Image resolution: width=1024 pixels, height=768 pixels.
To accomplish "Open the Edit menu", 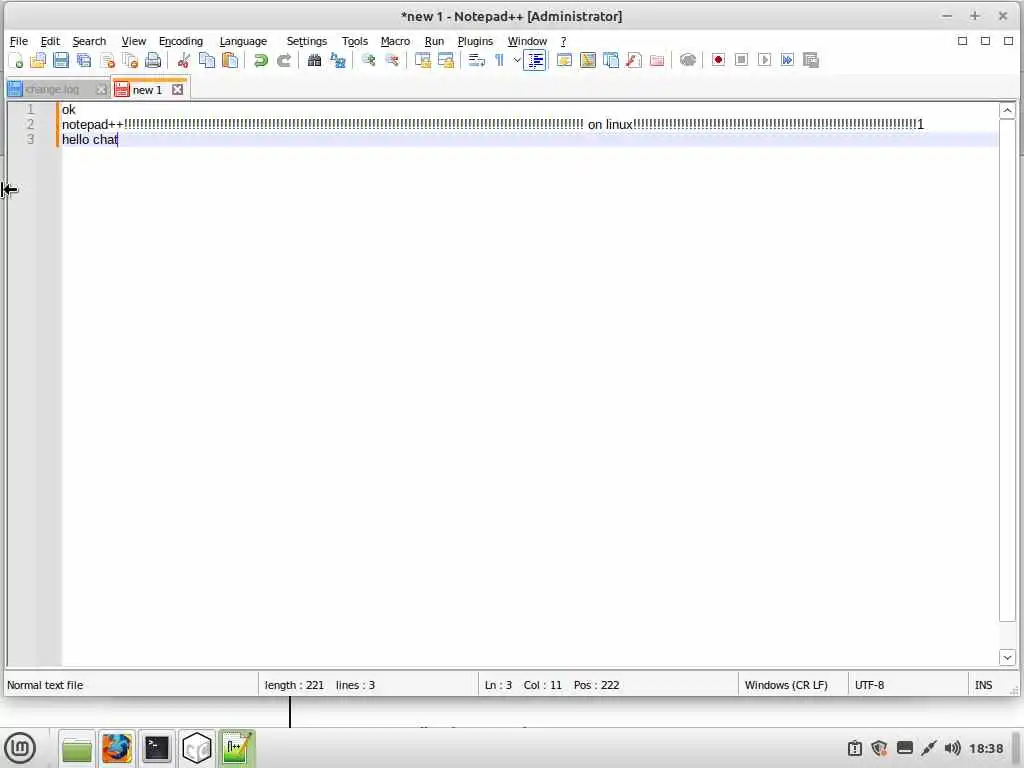I will (x=50, y=41).
